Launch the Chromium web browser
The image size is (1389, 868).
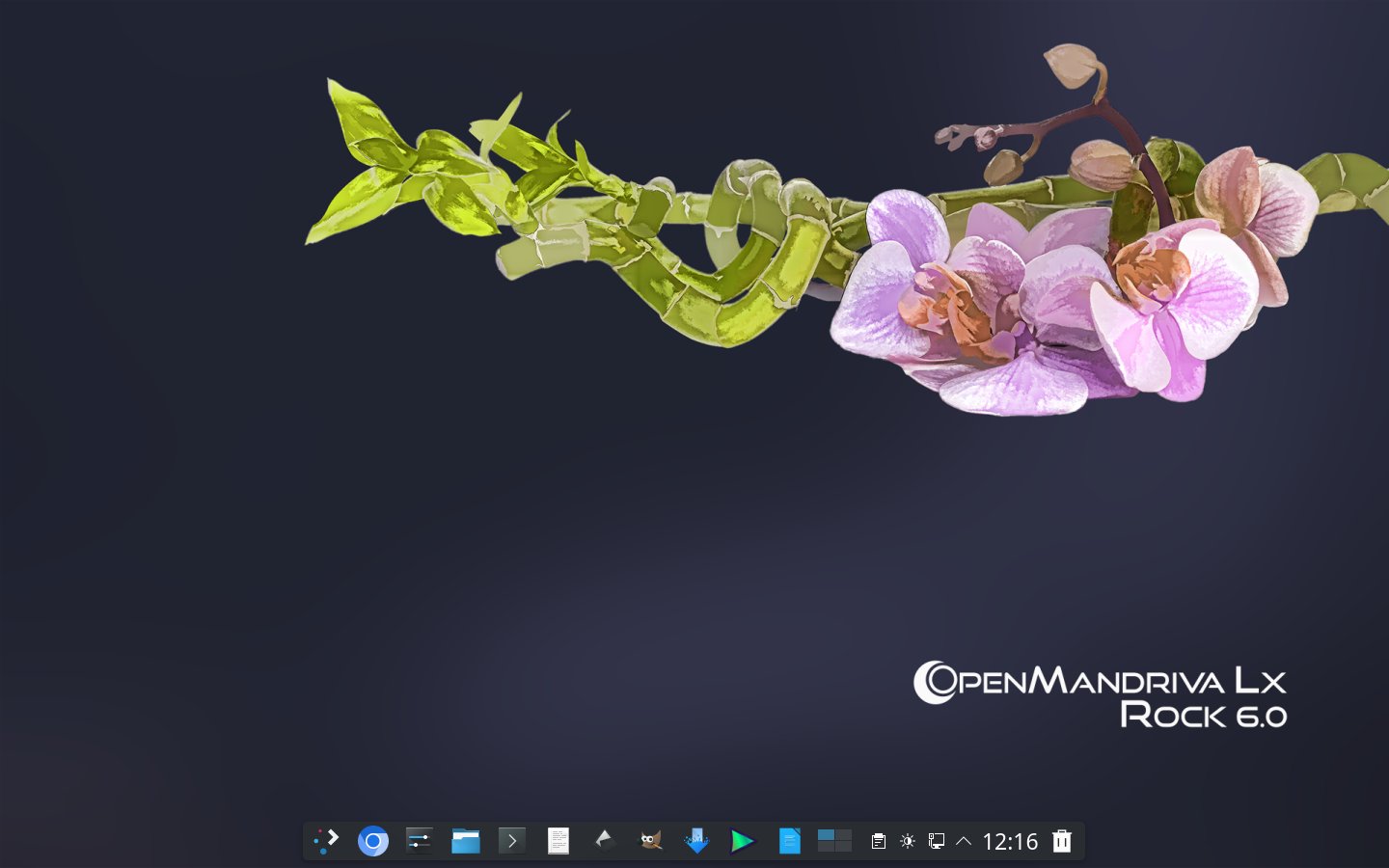tap(373, 841)
